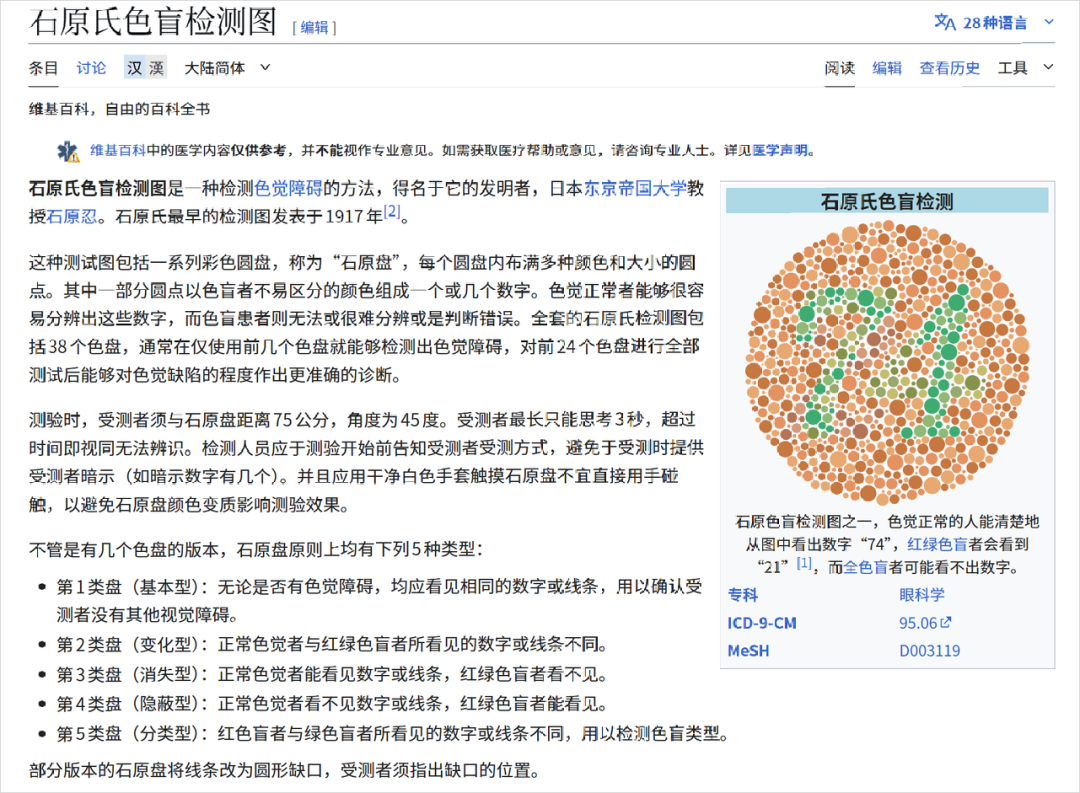Open the 专科 infobox link
The width and height of the screenshot is (1080, 793).
pyautogui.click(x=742, y=595)
